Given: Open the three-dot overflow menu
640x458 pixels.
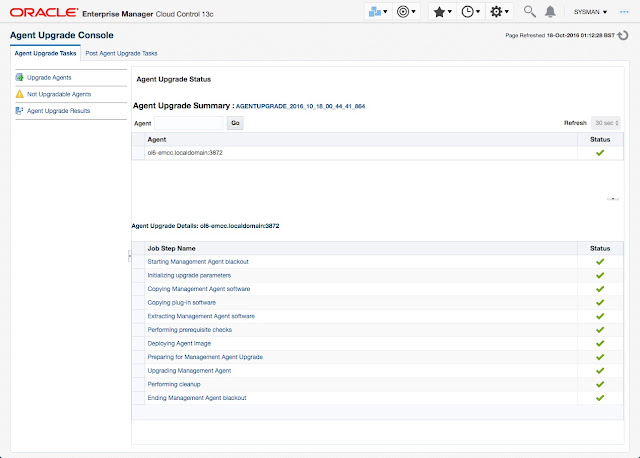Looking at the screenshot, I should coord(624,12).
